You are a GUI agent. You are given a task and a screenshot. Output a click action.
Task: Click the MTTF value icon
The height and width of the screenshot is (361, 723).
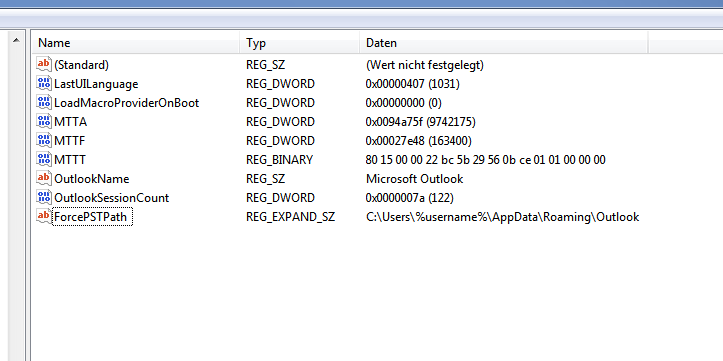coord(44,141)
